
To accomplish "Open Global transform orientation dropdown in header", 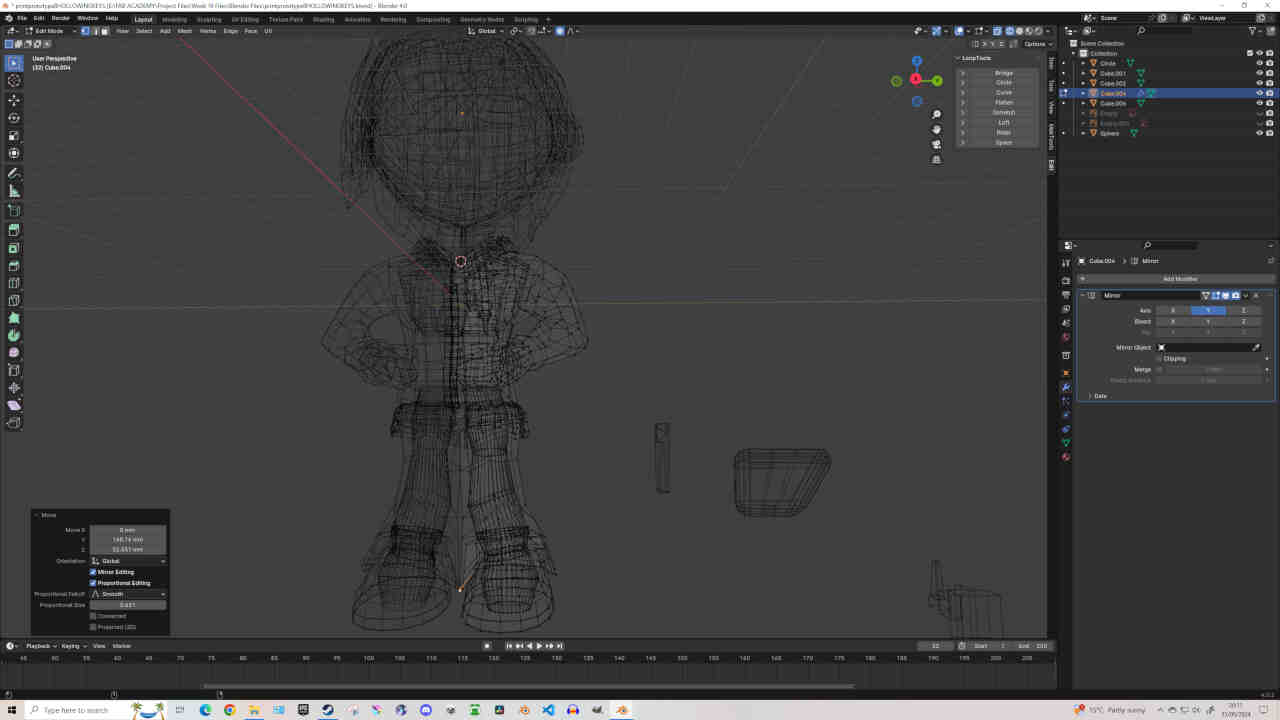I will 486,31.
